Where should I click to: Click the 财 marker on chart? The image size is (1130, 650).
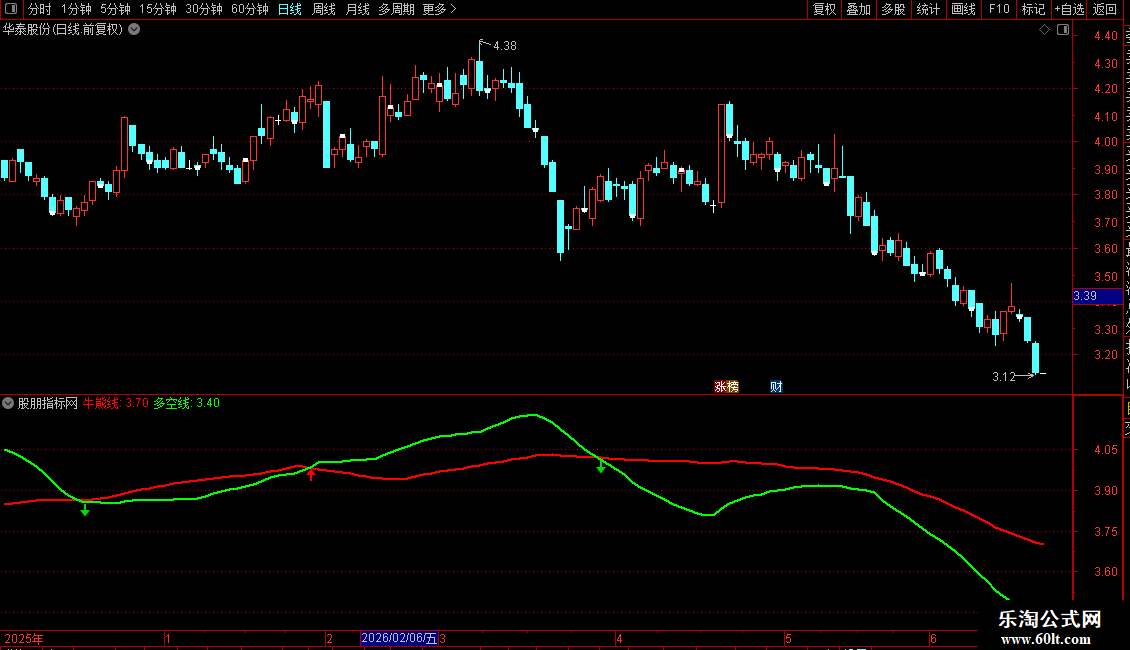[776, 386]
